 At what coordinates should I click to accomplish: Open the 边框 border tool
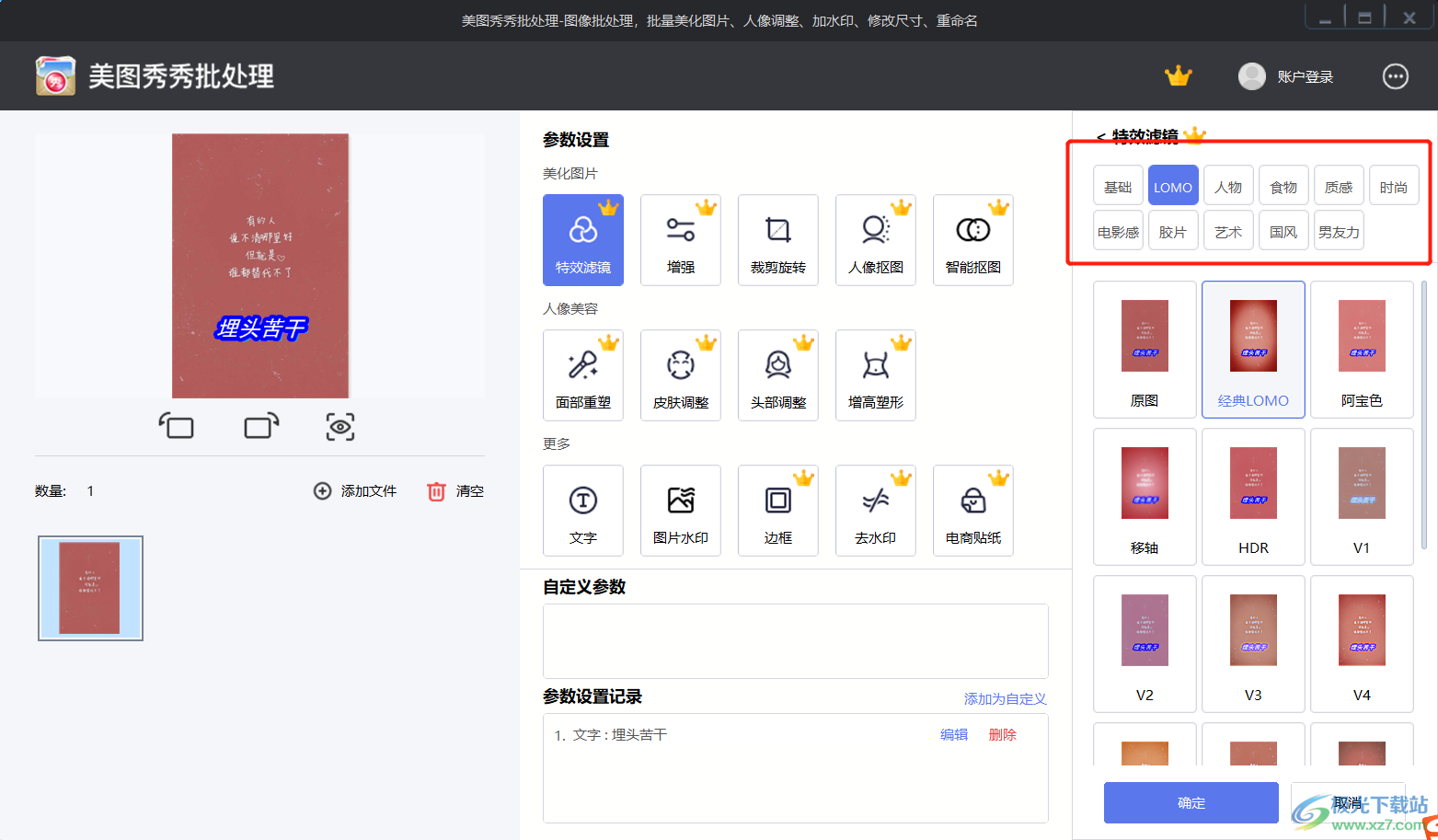pyautogui.click(x=778, y=511)
